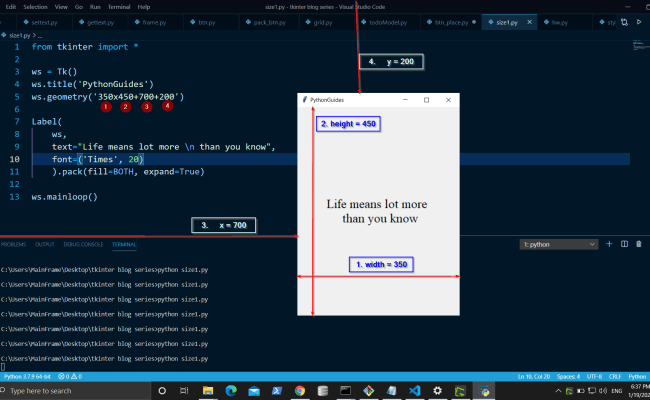Focus the 'Type here to search' box

[75, 390]
